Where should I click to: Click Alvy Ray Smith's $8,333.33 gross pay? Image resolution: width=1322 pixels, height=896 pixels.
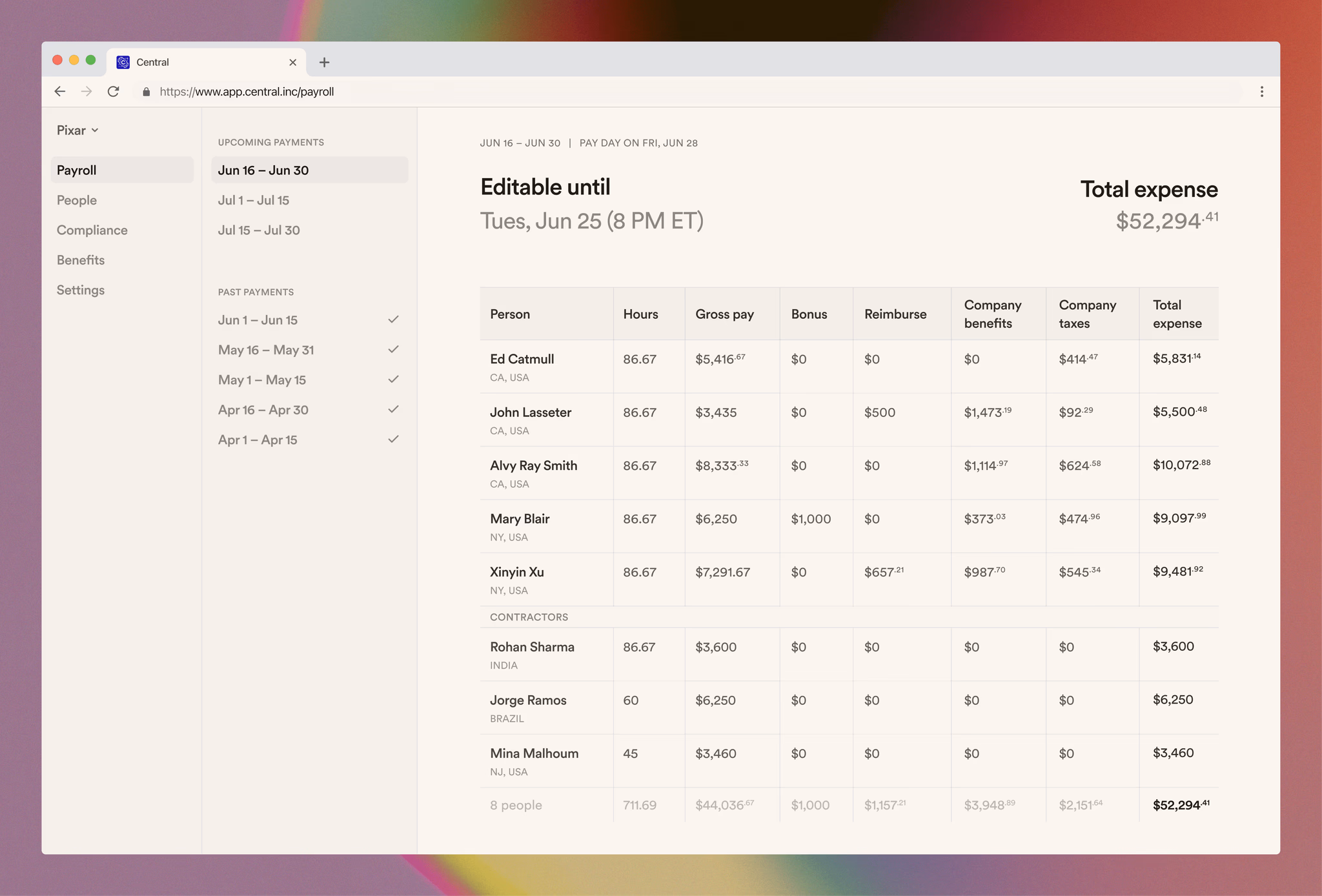pyautogui.click(x=722, y=465)
